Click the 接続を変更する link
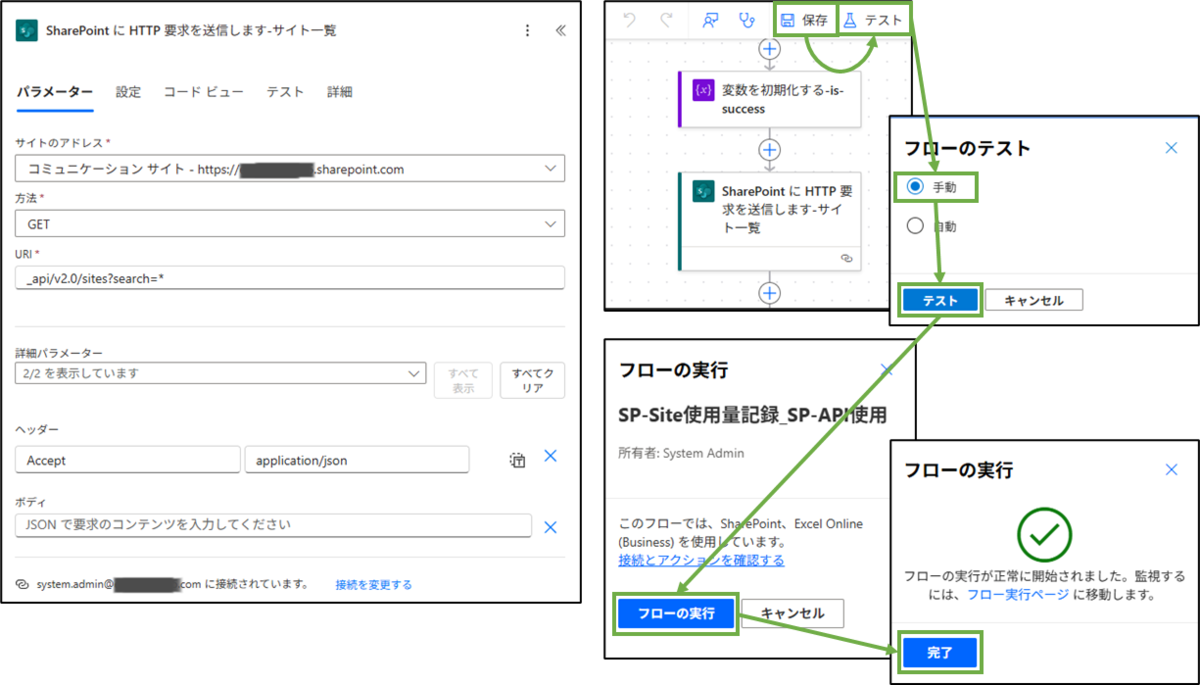The image size is (1200, 685). pyautogui.click(x=374, y=584)
